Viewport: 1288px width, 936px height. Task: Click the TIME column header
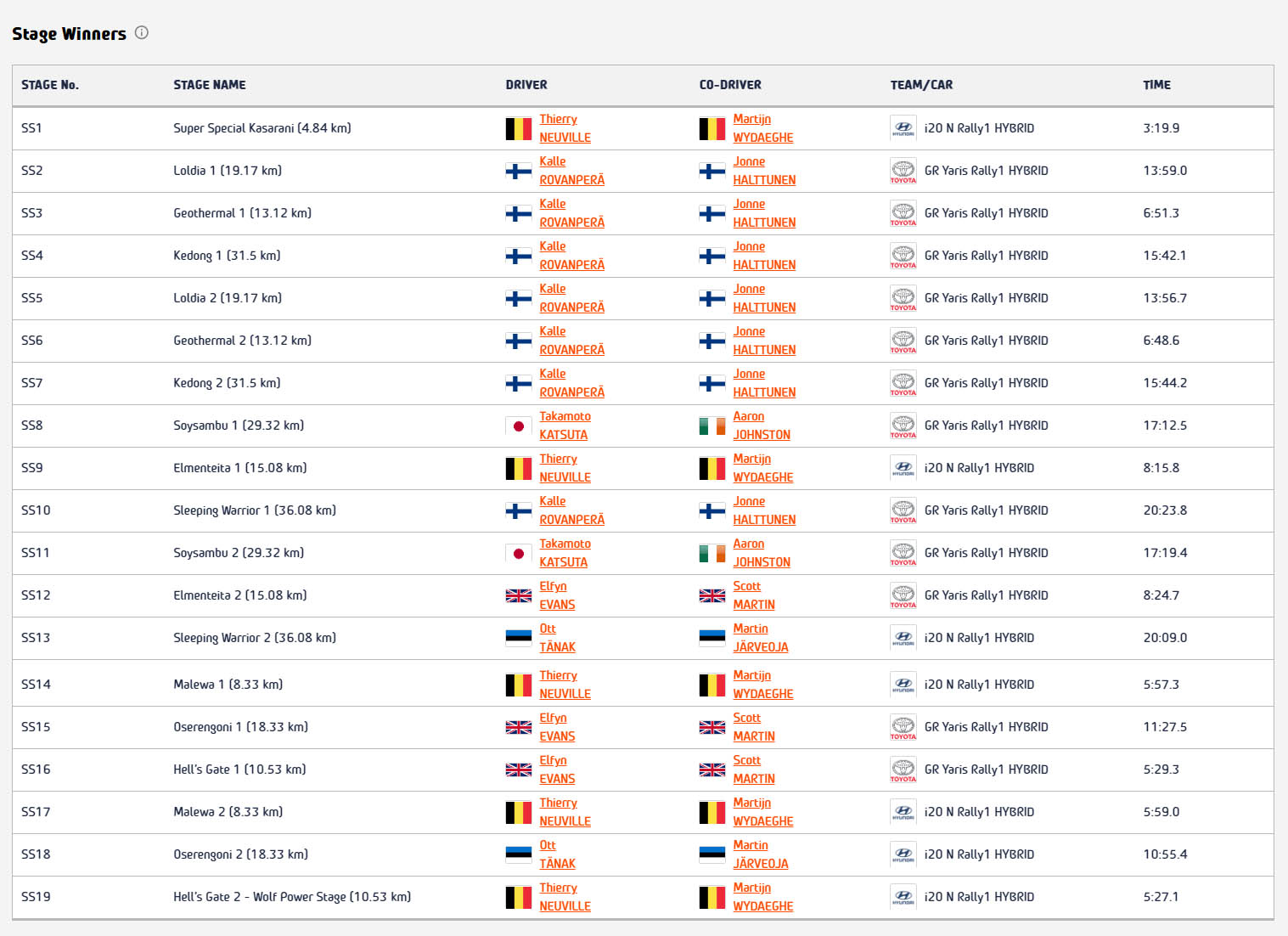[1156, 85]
